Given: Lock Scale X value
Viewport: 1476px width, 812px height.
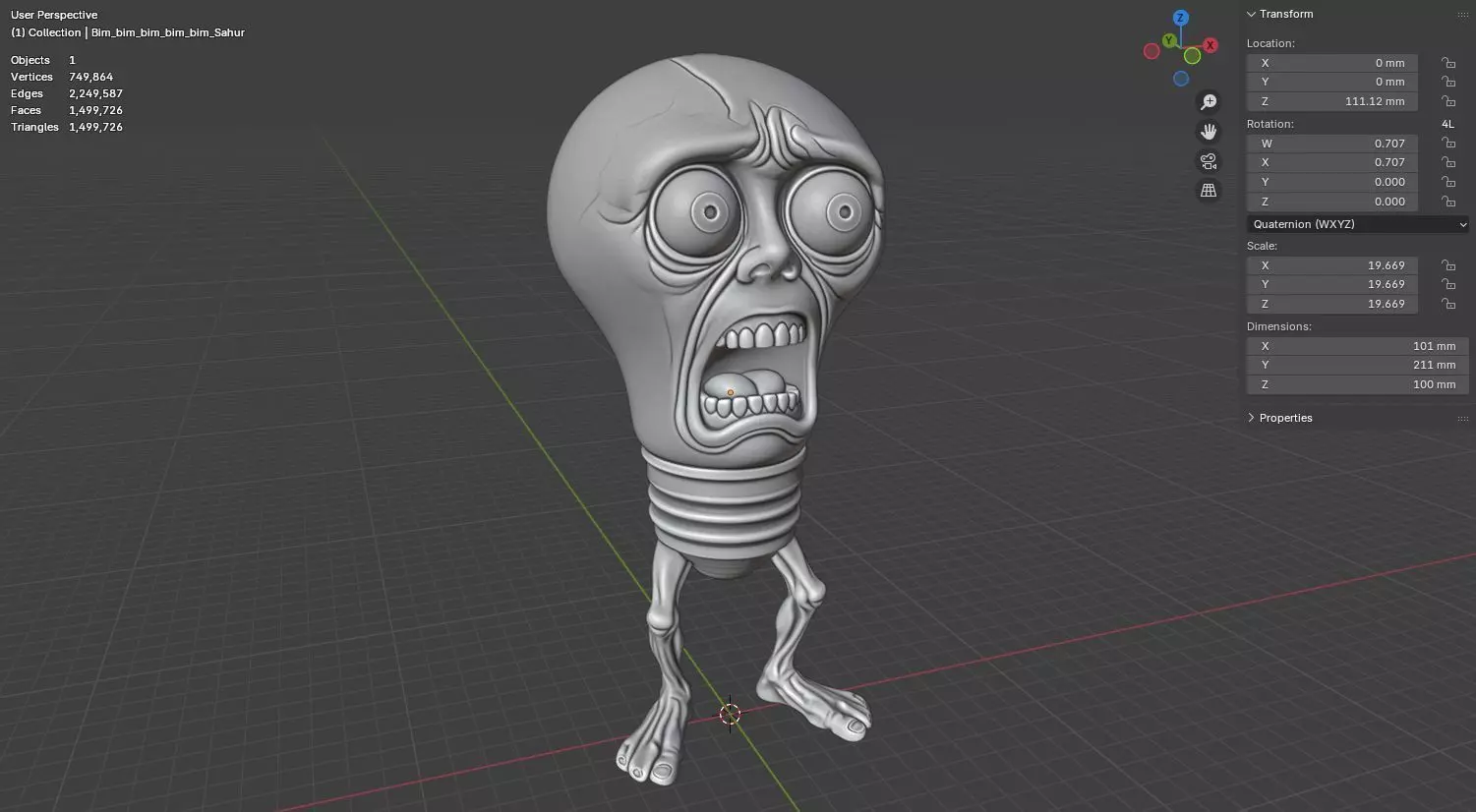Looking at the screenshot, I should [1448, 265].
